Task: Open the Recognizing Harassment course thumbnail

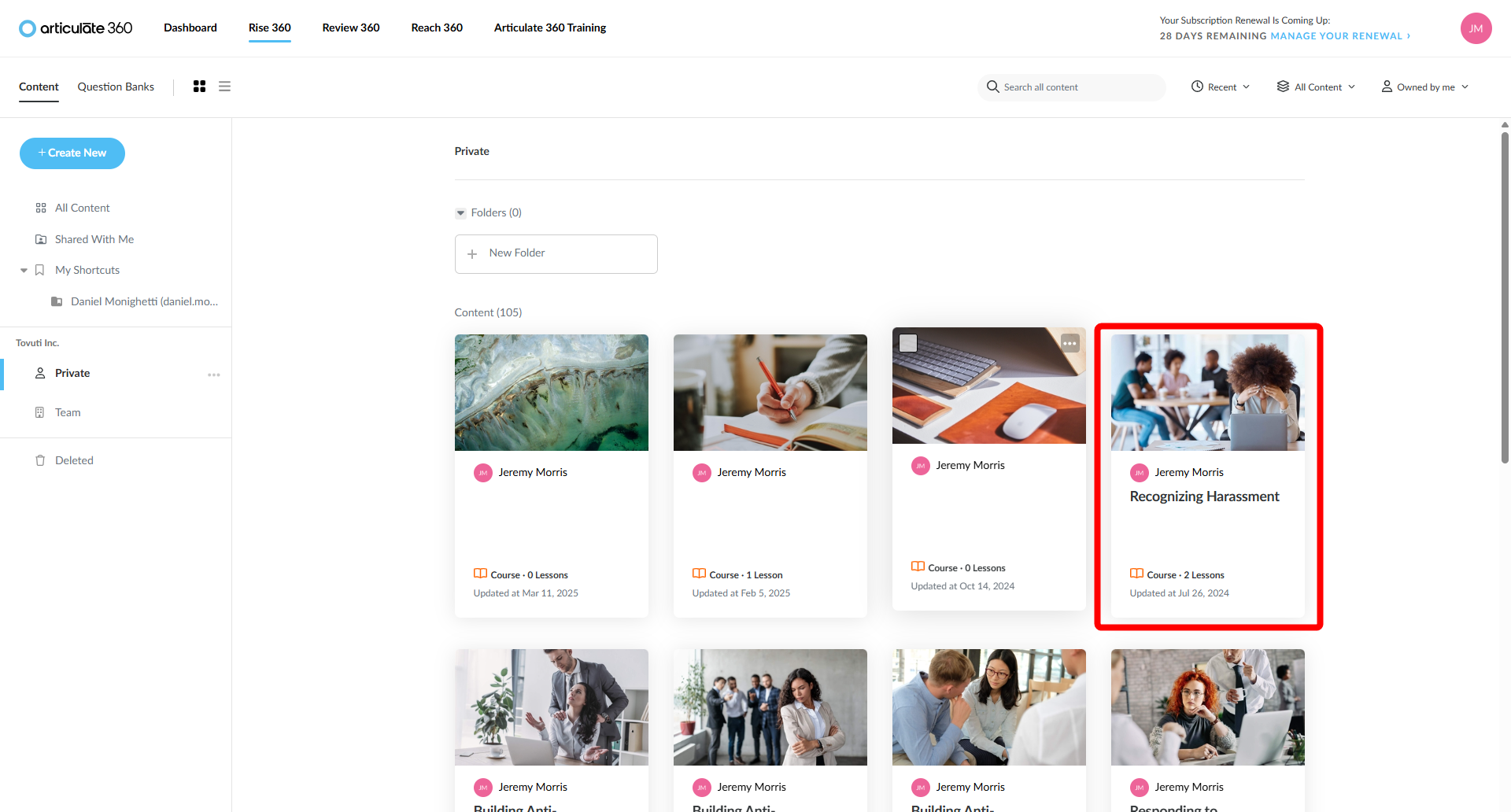Action: point(1208,393)
